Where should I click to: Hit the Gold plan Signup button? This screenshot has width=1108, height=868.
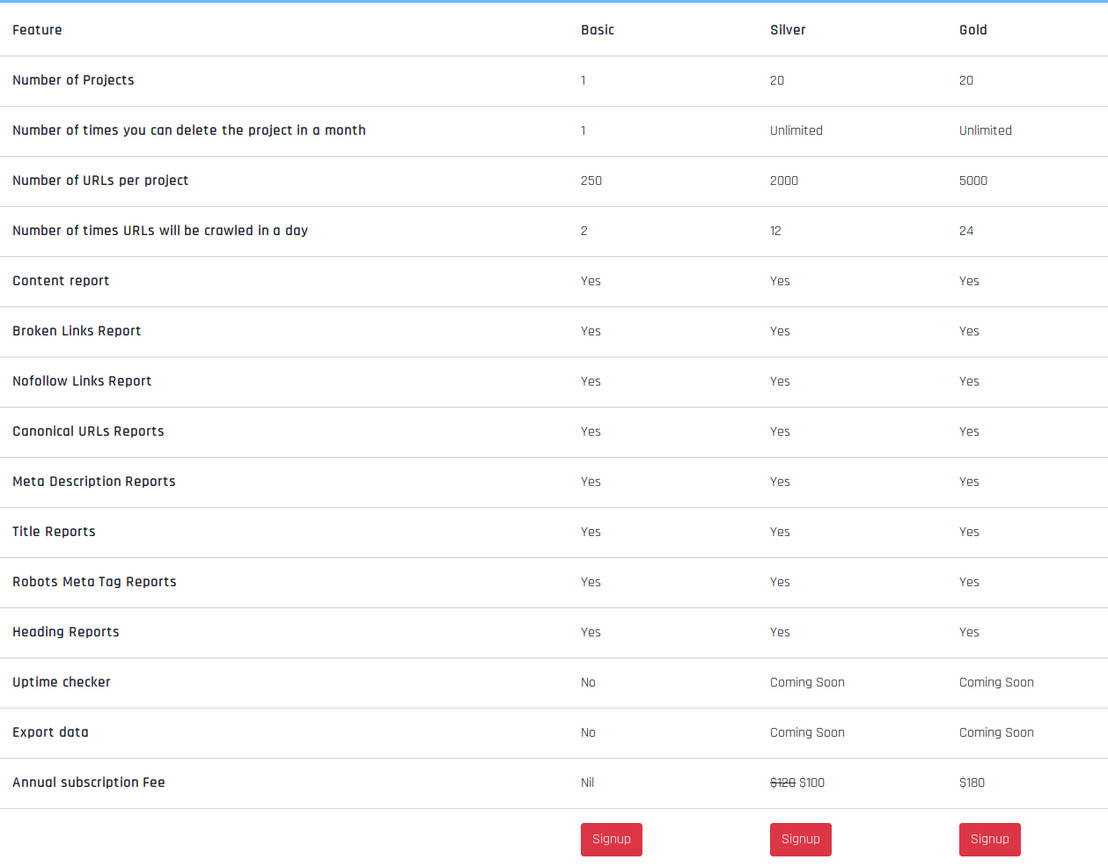pos(989,839)
